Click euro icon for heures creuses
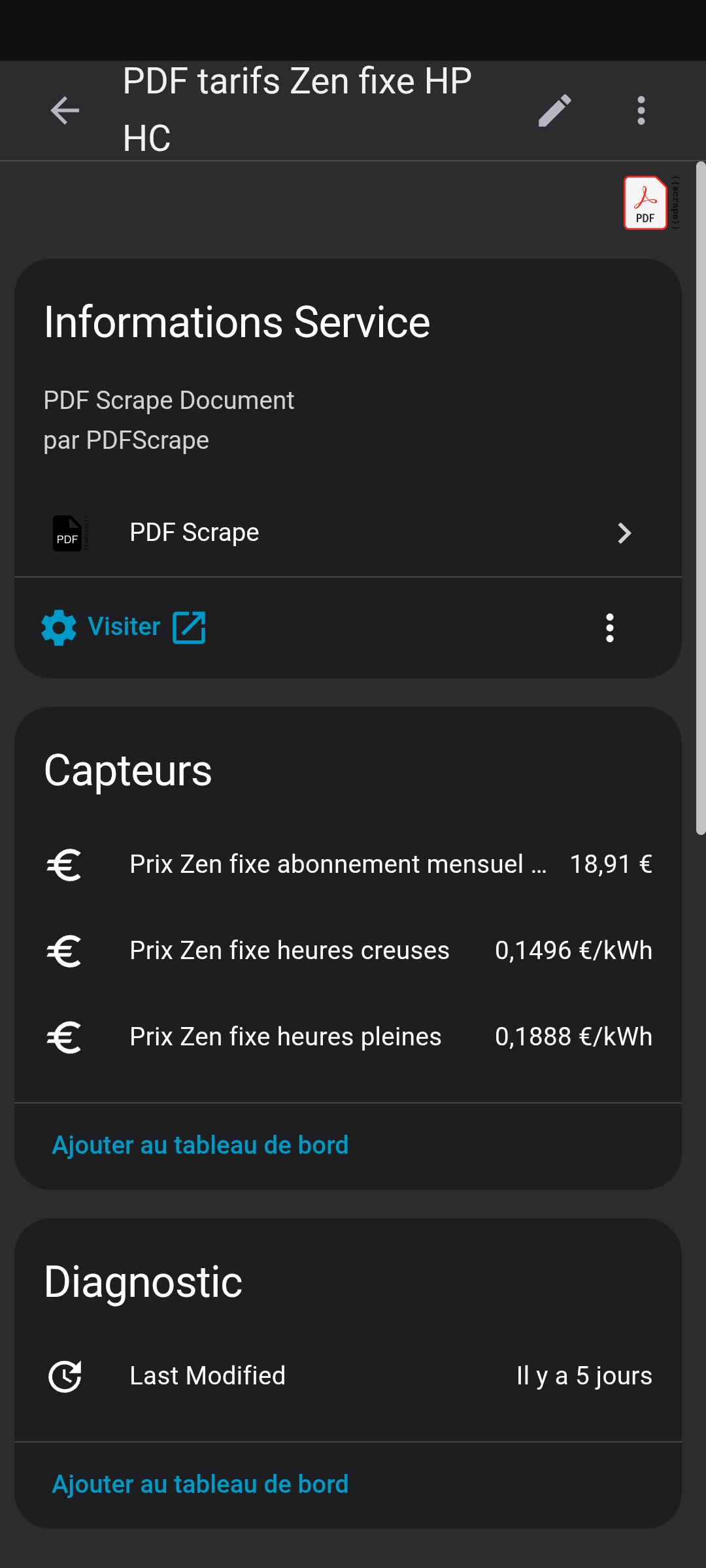This screenshot has width=706, height=1568. coord(64,951)
